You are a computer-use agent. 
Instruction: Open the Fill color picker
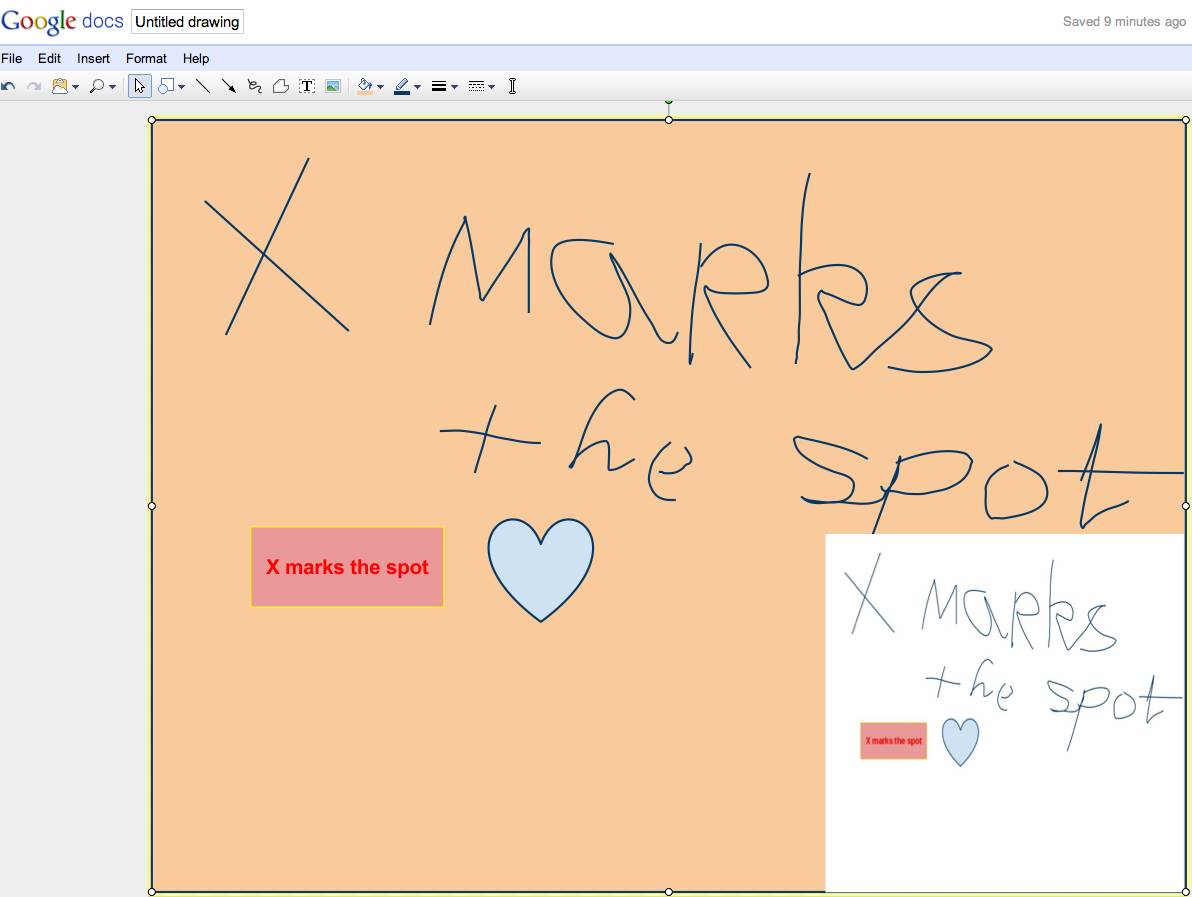pyautogui.click(x=366, y=86)
